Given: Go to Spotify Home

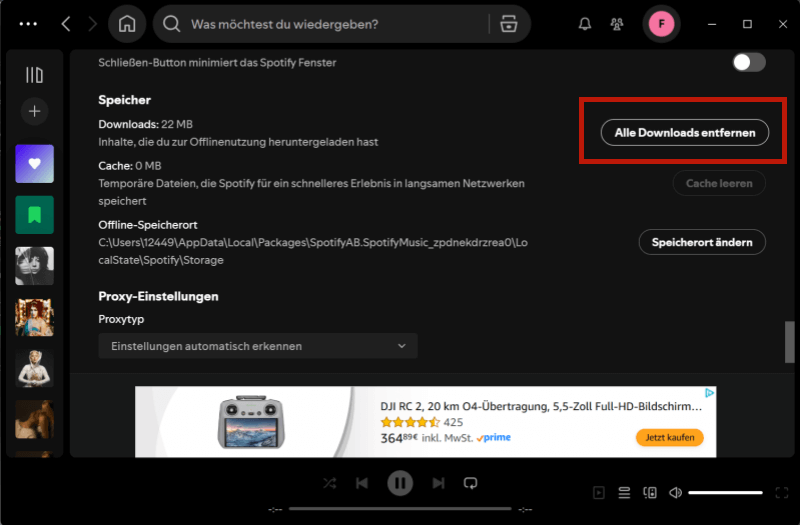Looking at the screenshot, I should [127, 24].
